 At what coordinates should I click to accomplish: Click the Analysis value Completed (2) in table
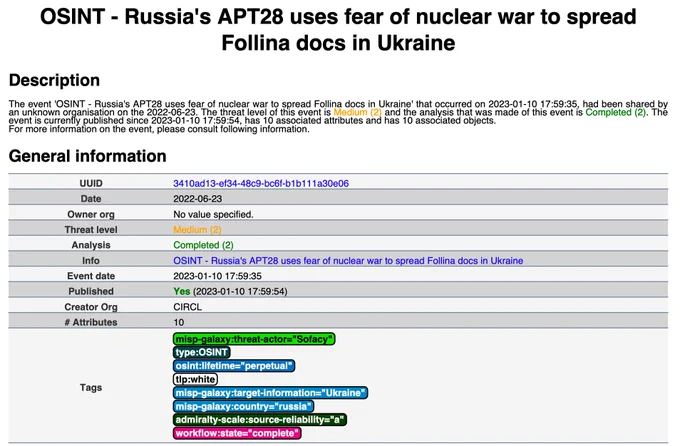point(203,245)
